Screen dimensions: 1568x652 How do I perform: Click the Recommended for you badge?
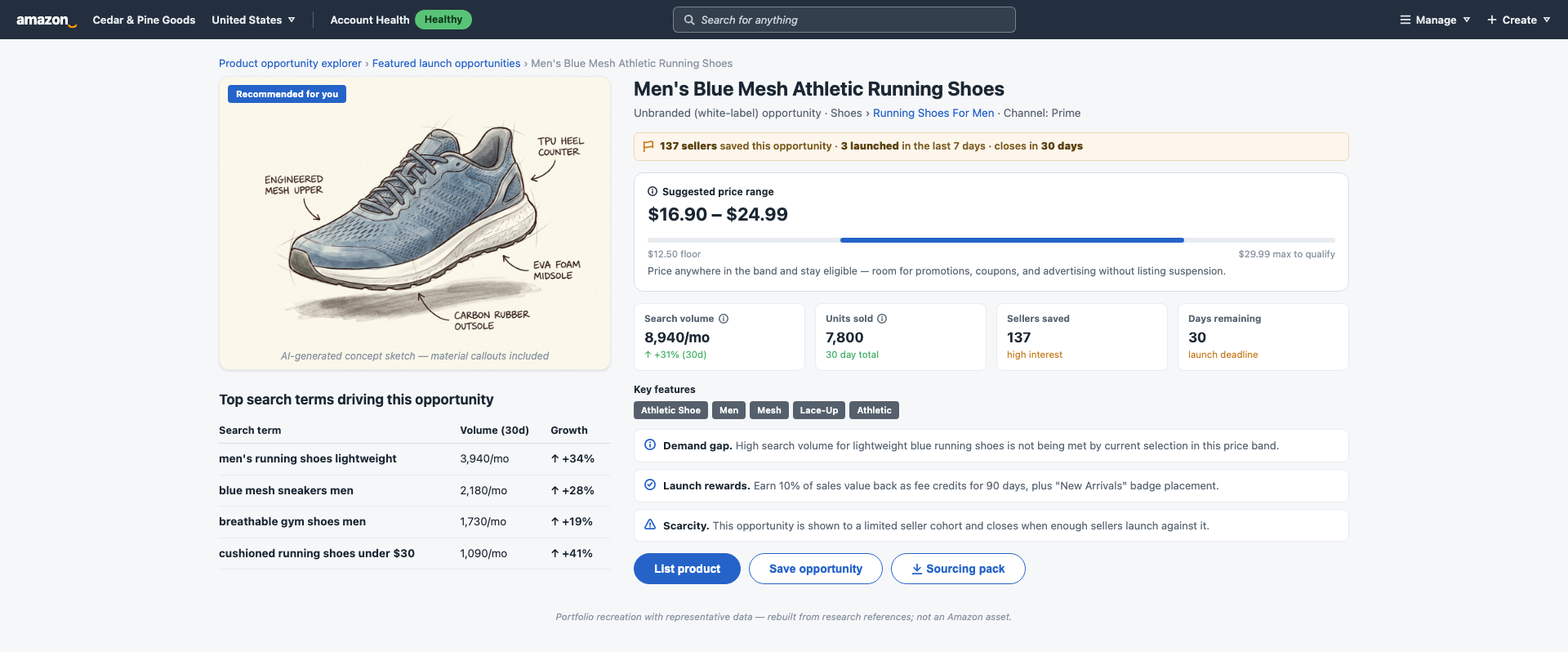click(287, 94)
